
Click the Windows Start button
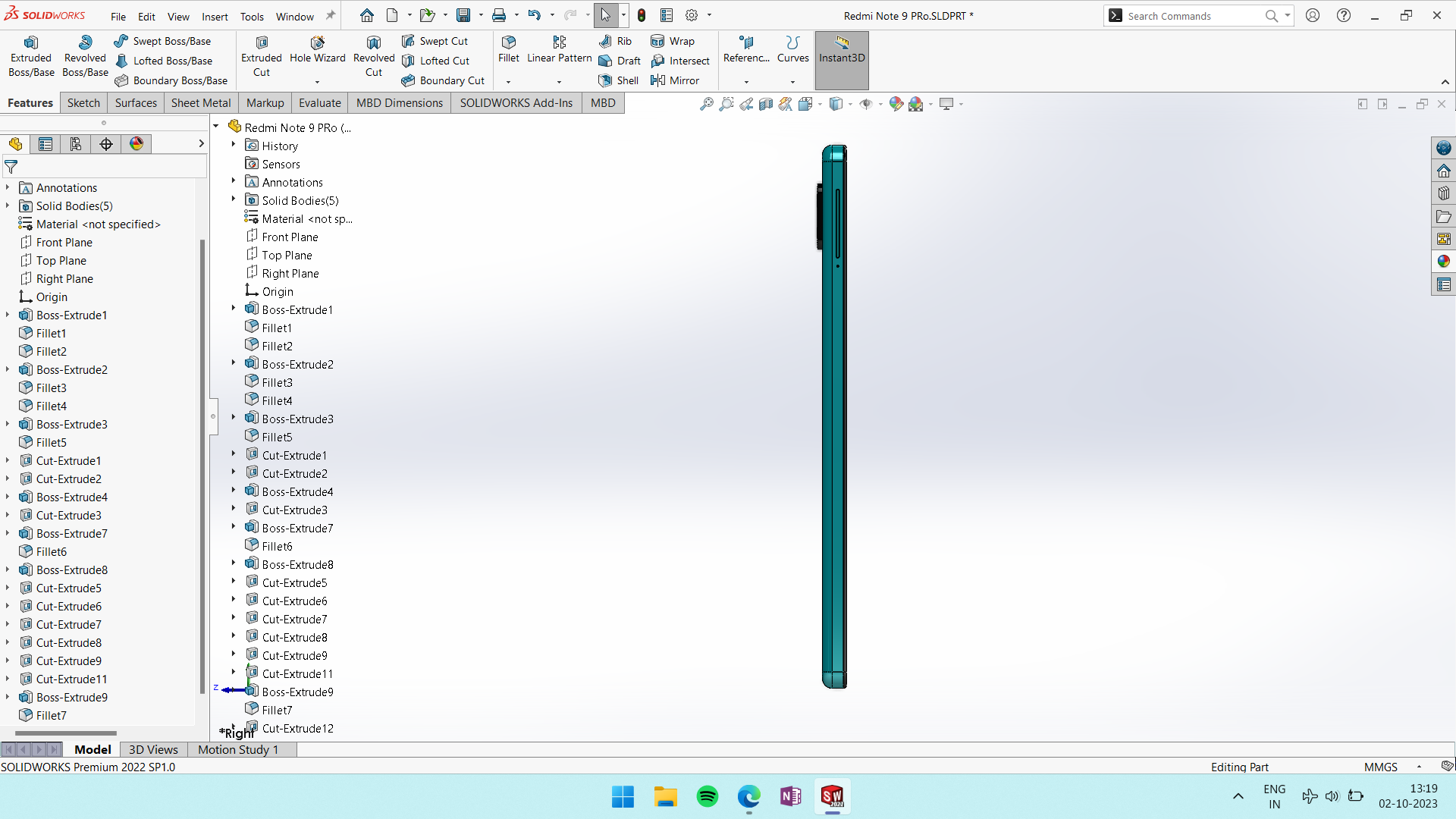click(623, 796)
